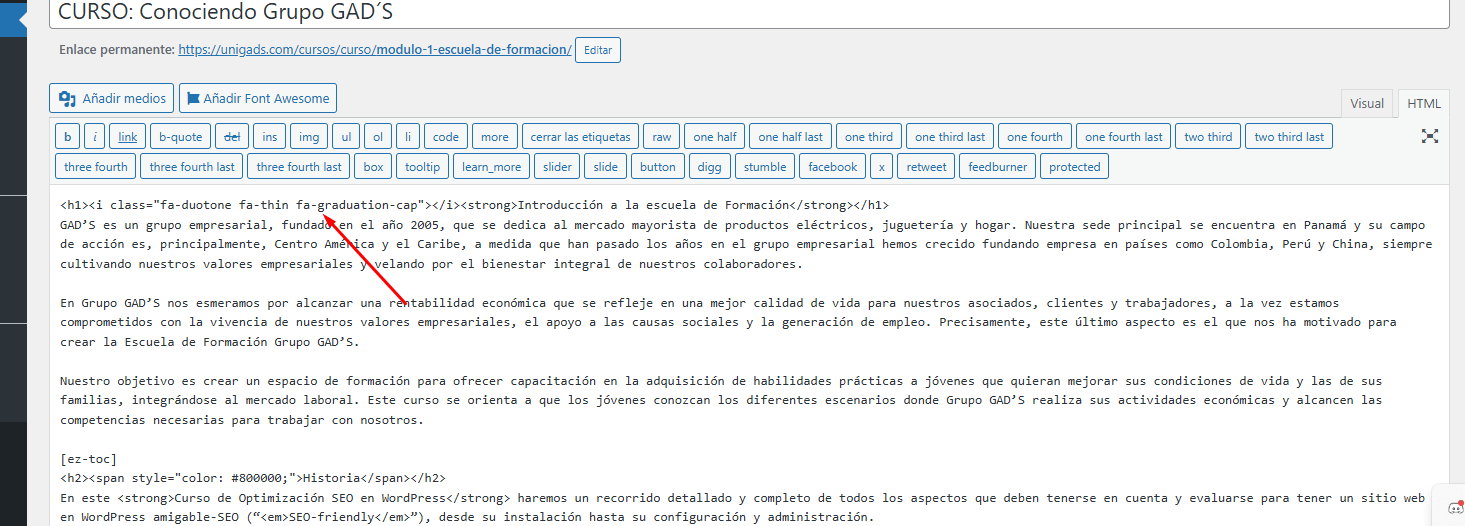Select the HTML editor tab

(1424, 103)
